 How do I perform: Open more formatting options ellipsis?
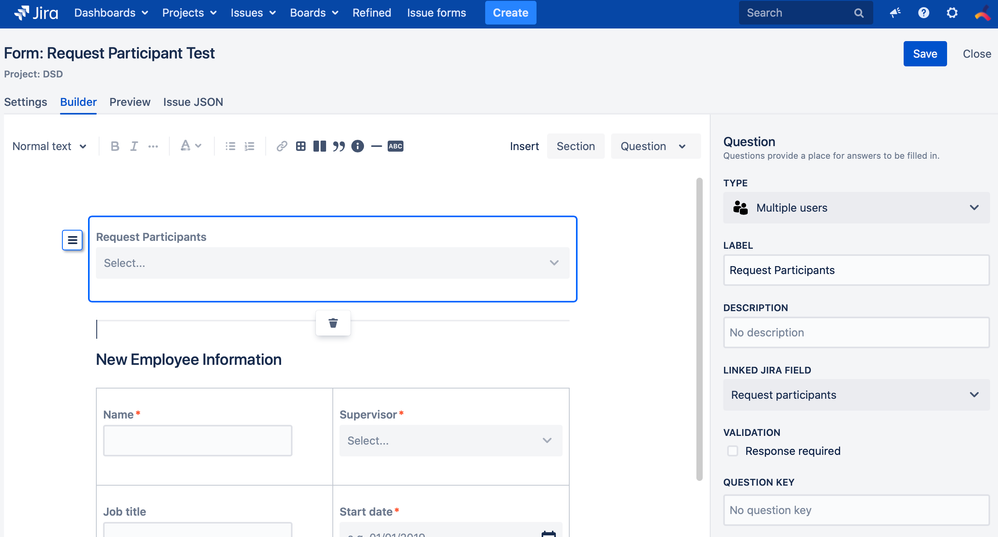(x=153, y=146)
